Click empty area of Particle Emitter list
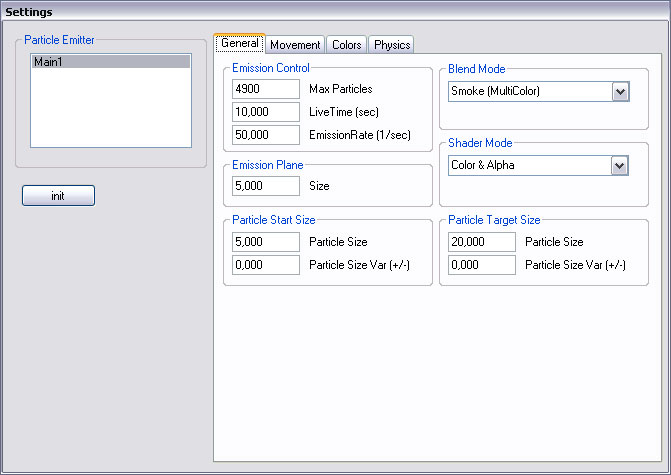The image size is (671, 475). coord(110,110)
